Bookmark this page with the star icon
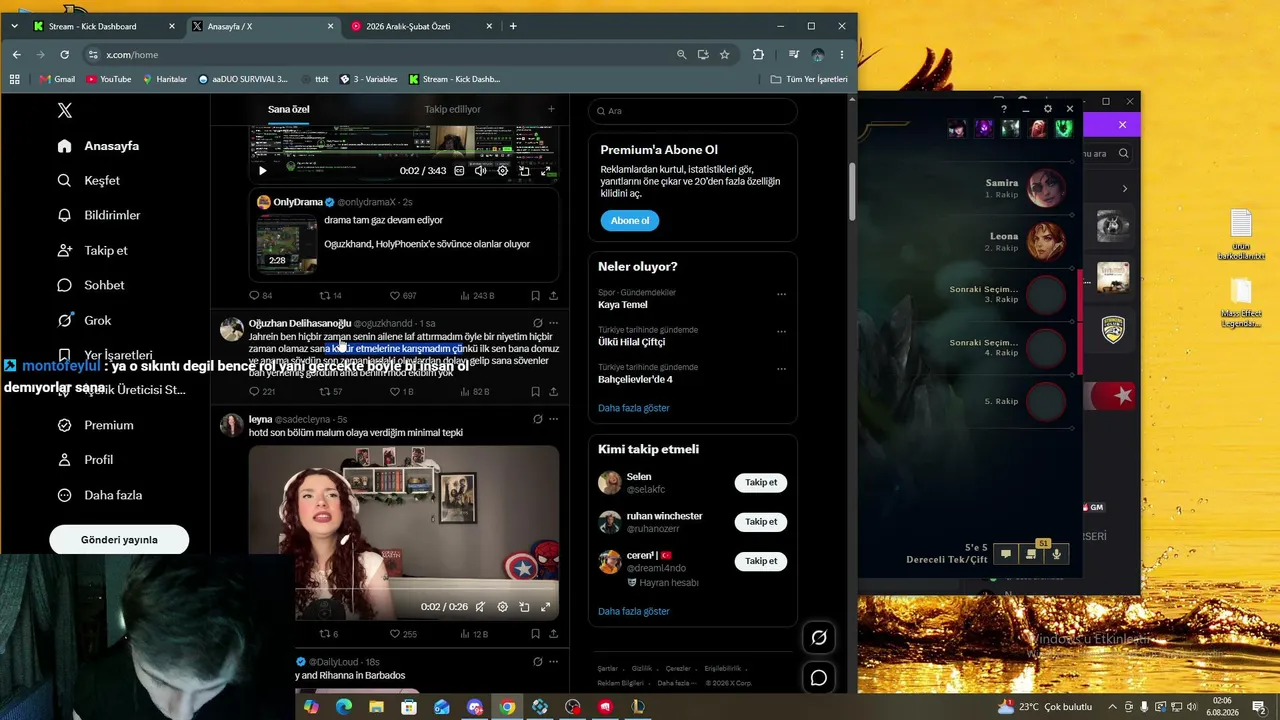The image size is (1280, 720). point(725,55)
